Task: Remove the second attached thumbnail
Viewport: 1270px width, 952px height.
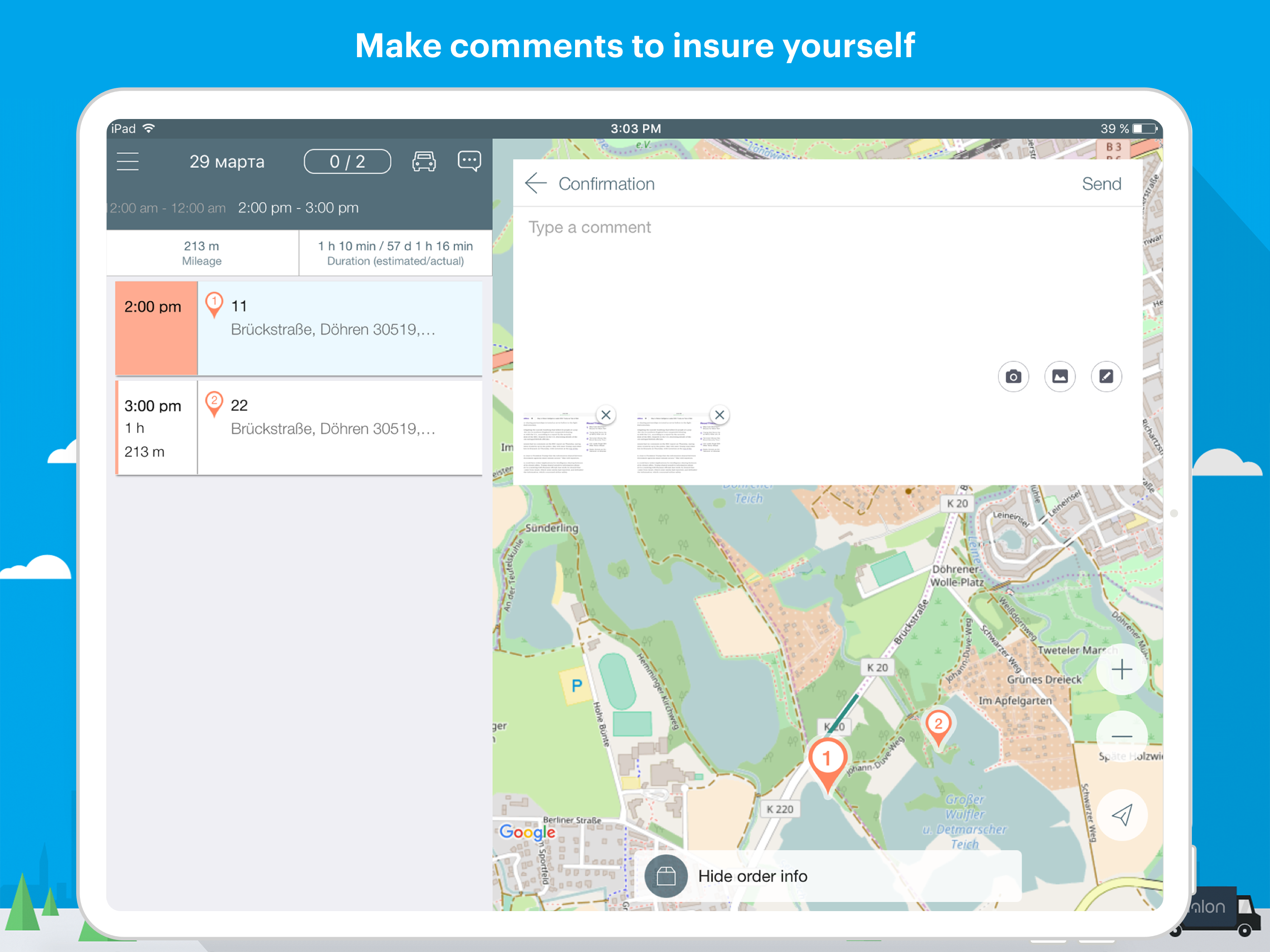Action: [720, 415]
